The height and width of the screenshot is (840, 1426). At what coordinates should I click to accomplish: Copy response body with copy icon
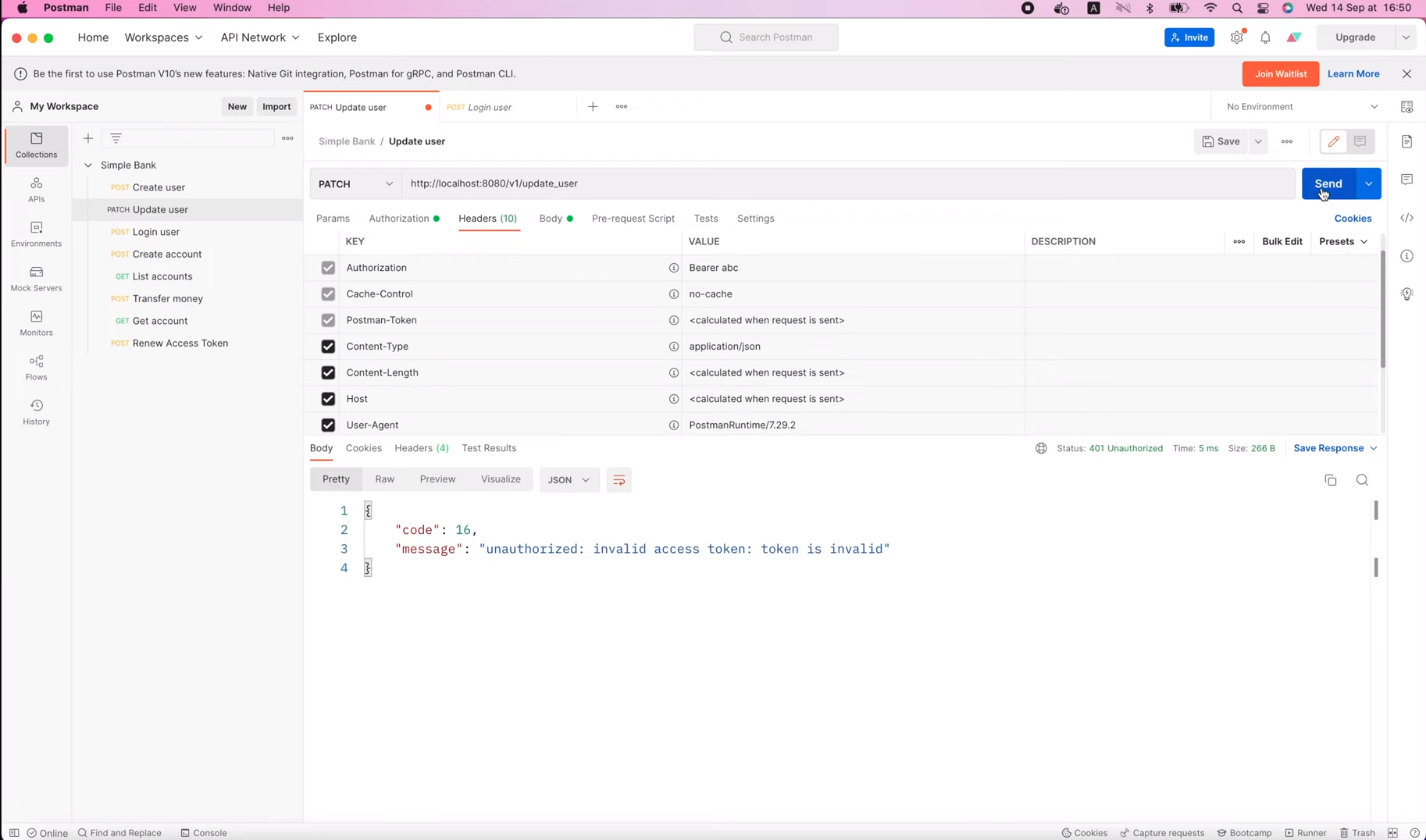point(1331,480)
